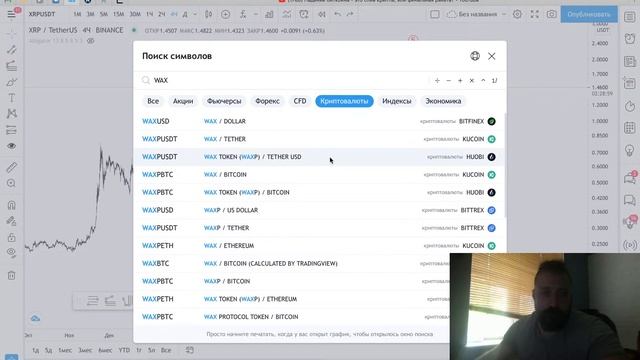Select the 'Акции' filter tab
Image resolution: width=640 pixels, height=360 pixels.
coord(183,101)
